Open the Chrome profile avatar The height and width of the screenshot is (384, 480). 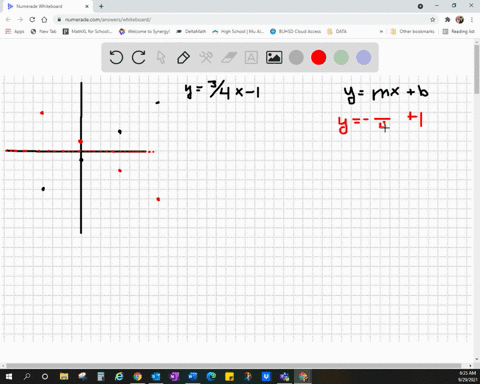click(460, 20)
